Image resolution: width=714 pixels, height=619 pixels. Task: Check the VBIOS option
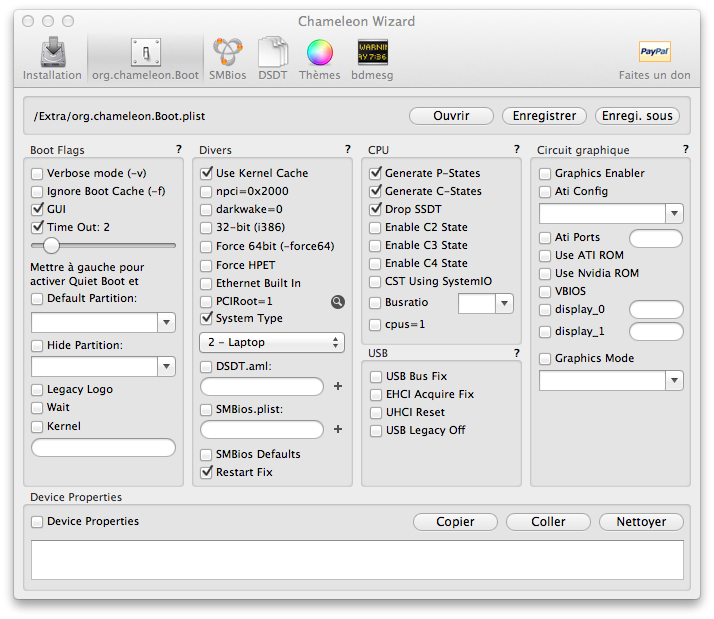(x=545, y=292)
